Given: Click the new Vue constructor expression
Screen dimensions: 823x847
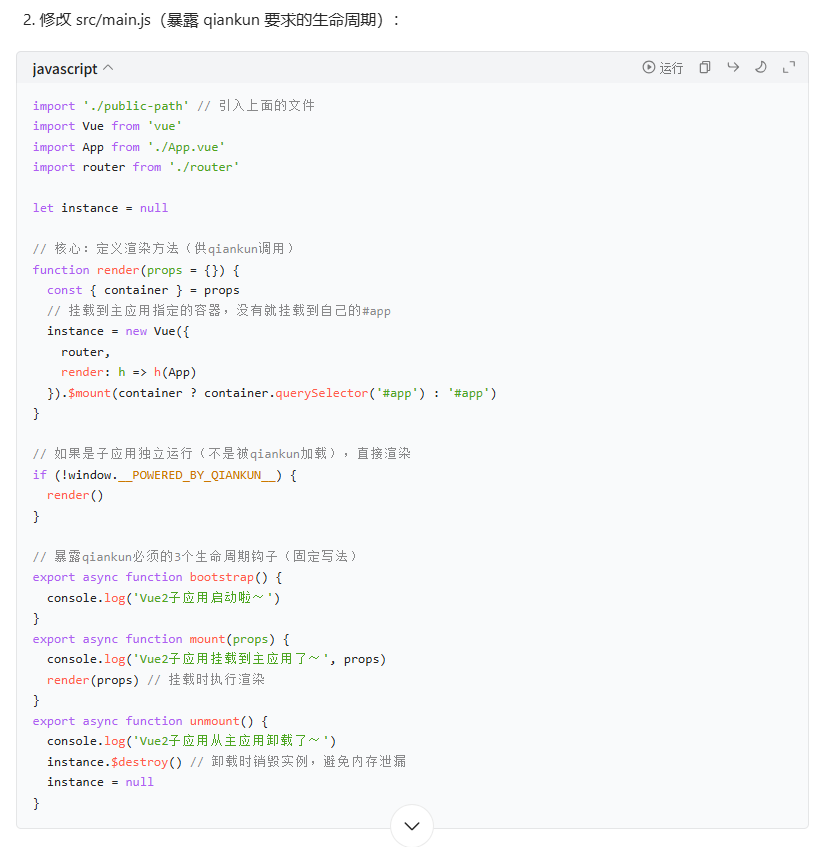Looking at the screenshot, I should [153, 331].
